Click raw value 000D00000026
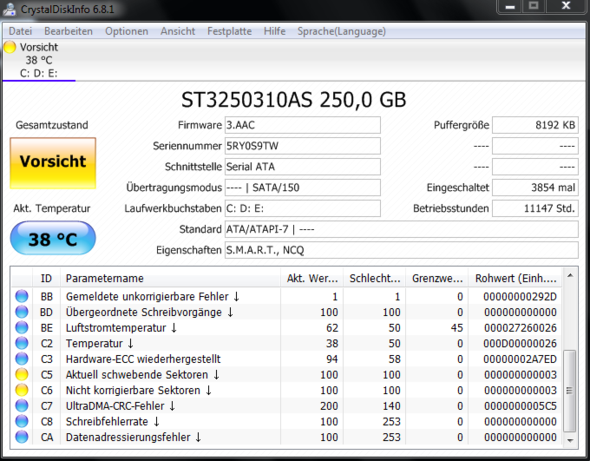 point(520,343)
